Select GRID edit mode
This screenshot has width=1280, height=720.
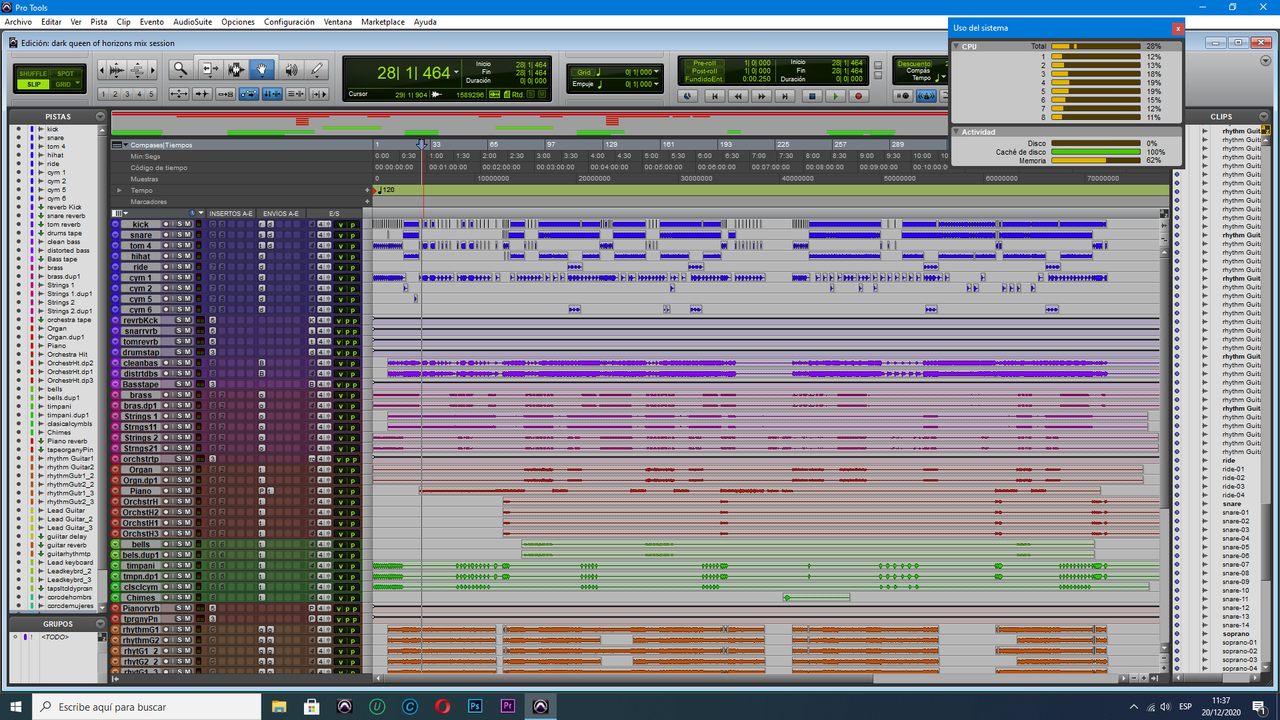tap(63, 84)
